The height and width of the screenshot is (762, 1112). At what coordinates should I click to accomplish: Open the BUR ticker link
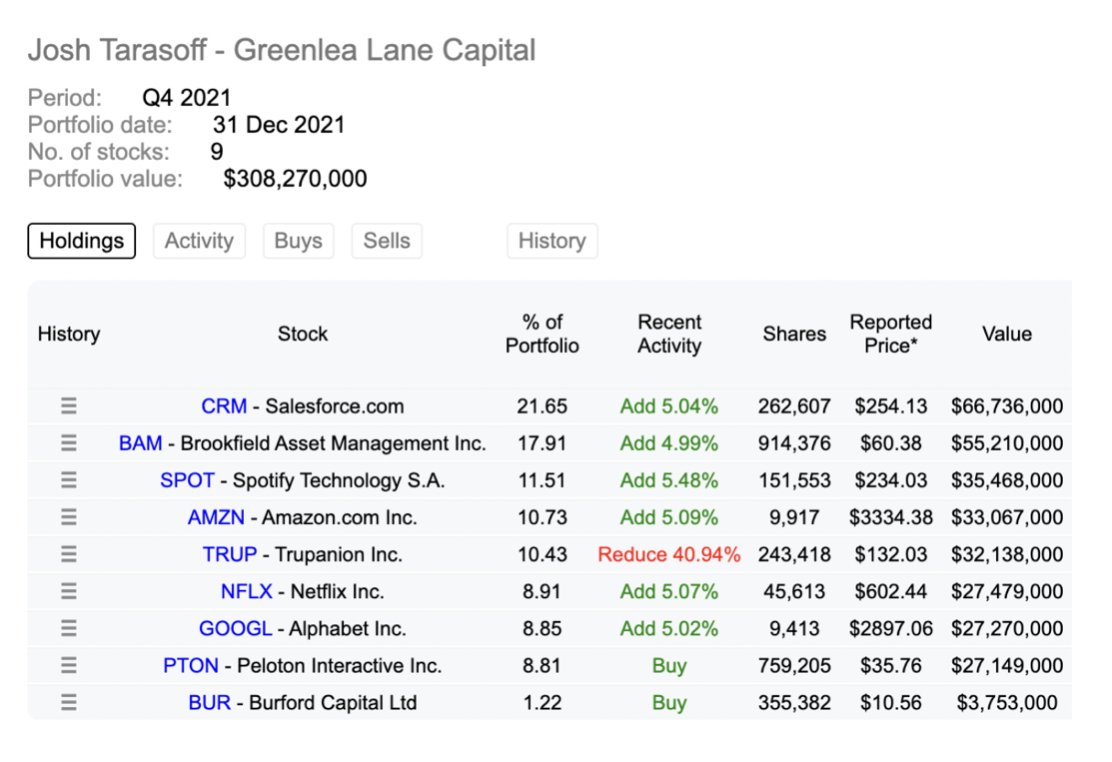pos(209,702)
